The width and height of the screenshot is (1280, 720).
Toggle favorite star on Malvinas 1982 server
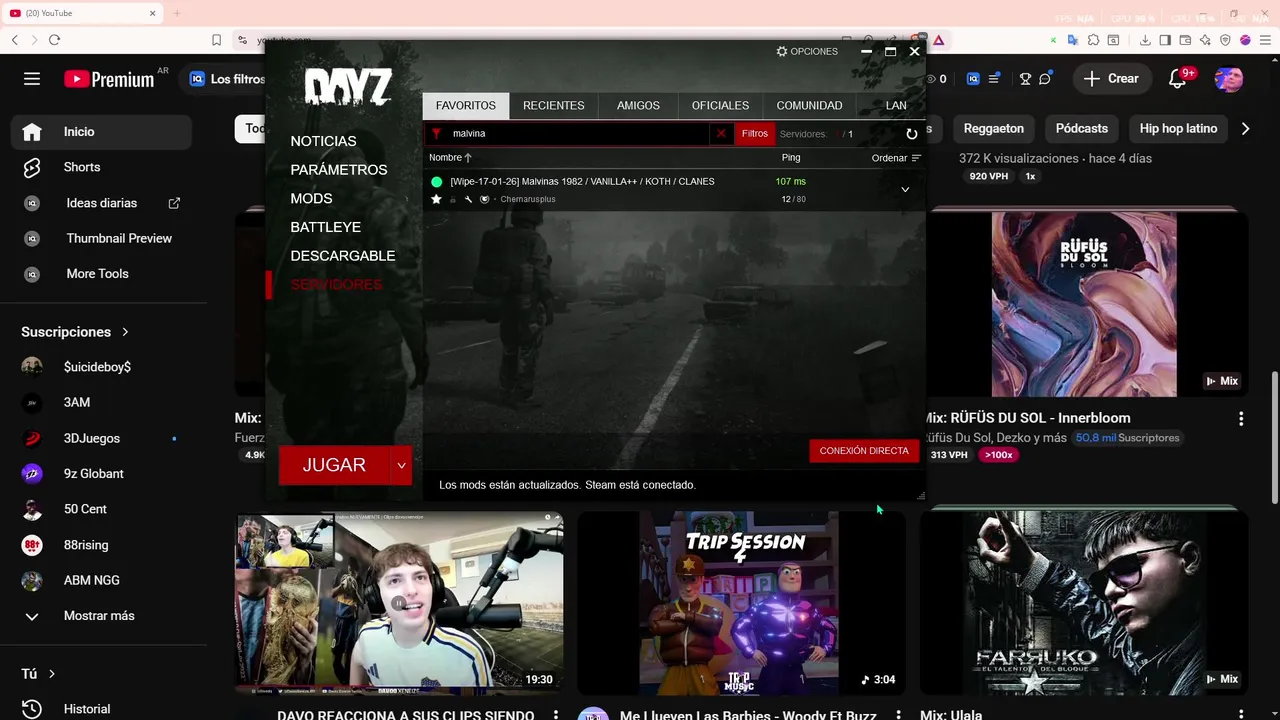436,199
